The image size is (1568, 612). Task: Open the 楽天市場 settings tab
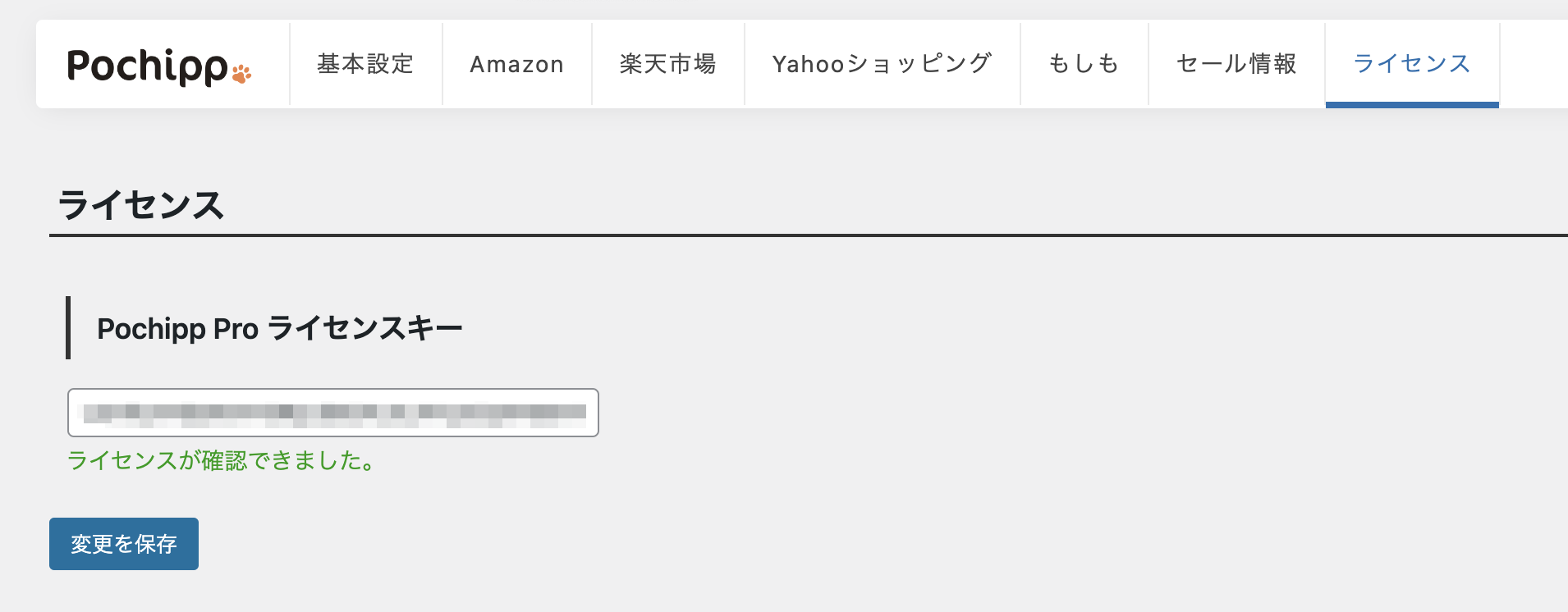tap(667, 63)
